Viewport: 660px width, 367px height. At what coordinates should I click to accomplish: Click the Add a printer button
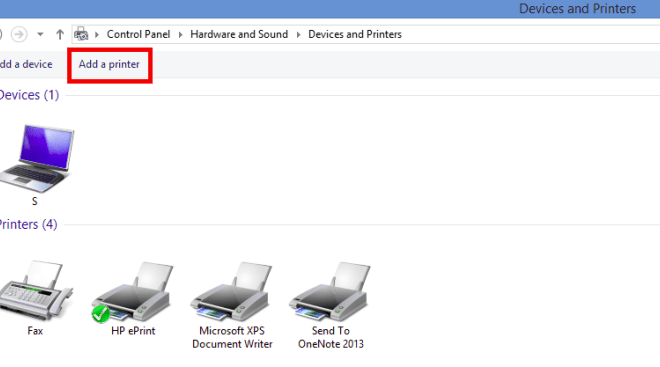109,64
